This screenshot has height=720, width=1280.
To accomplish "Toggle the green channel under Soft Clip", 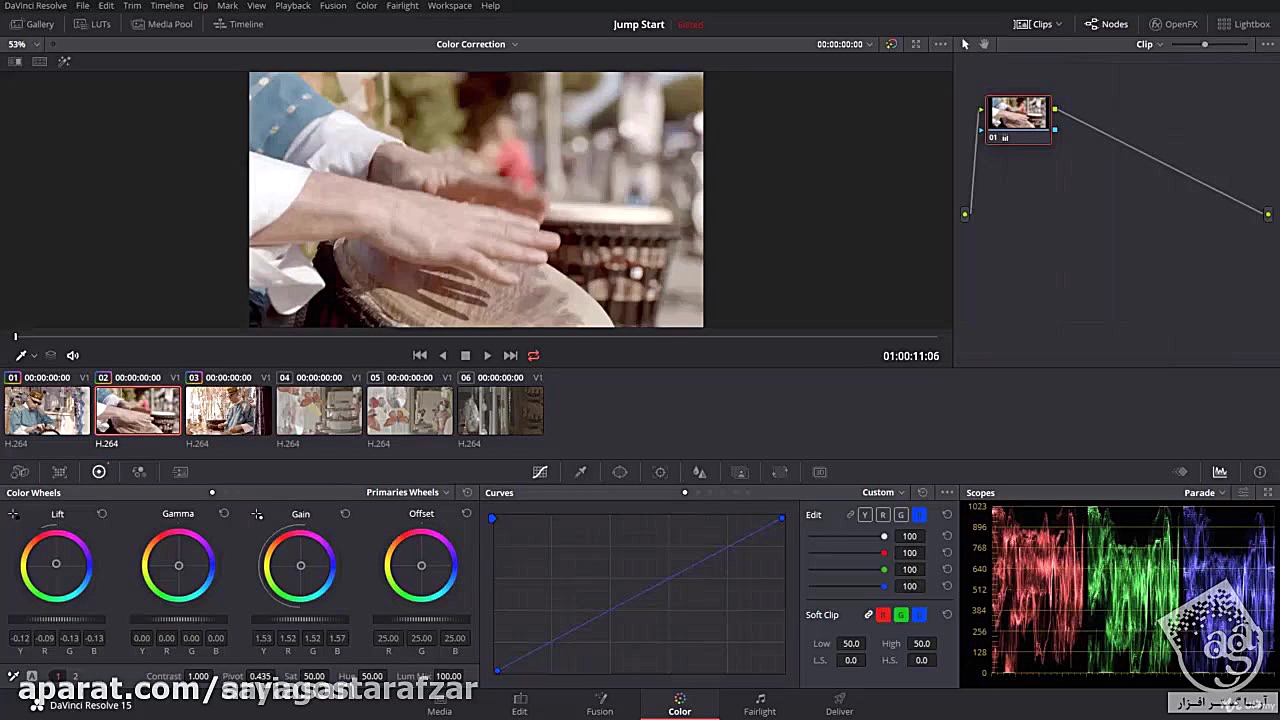I will [x=901, y=615].
